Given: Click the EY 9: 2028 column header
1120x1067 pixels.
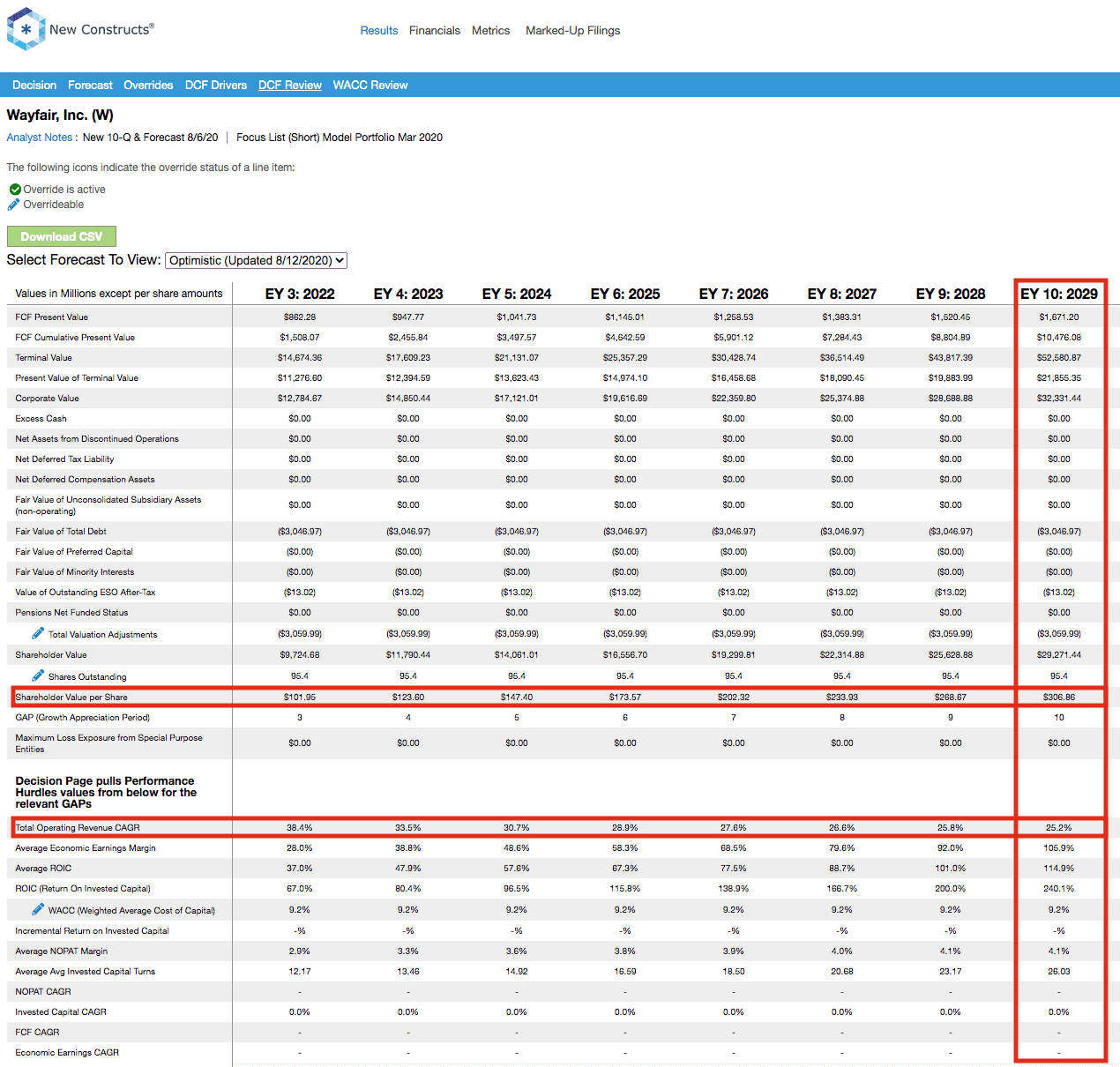Looking at the screenshot, I should pyautogui.click(x=951, y=294).
